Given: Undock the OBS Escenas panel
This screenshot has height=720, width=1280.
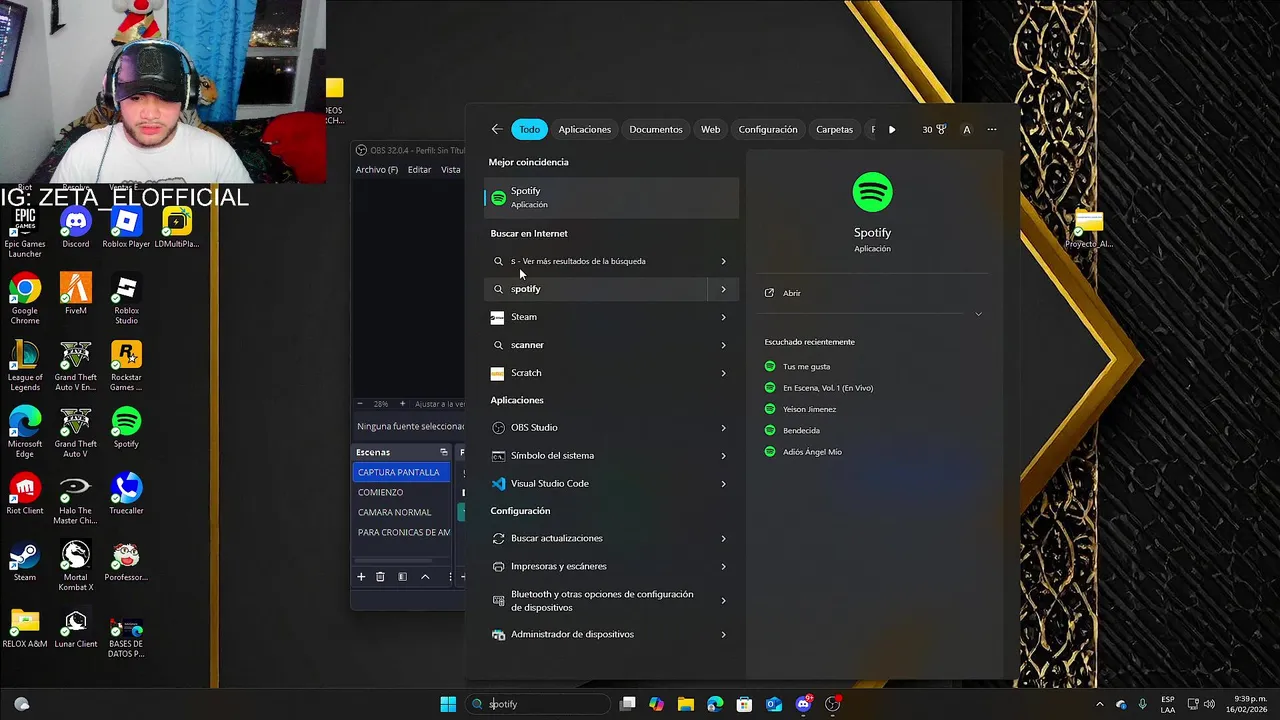Looking at the screenshot, I should pos(444,452).
